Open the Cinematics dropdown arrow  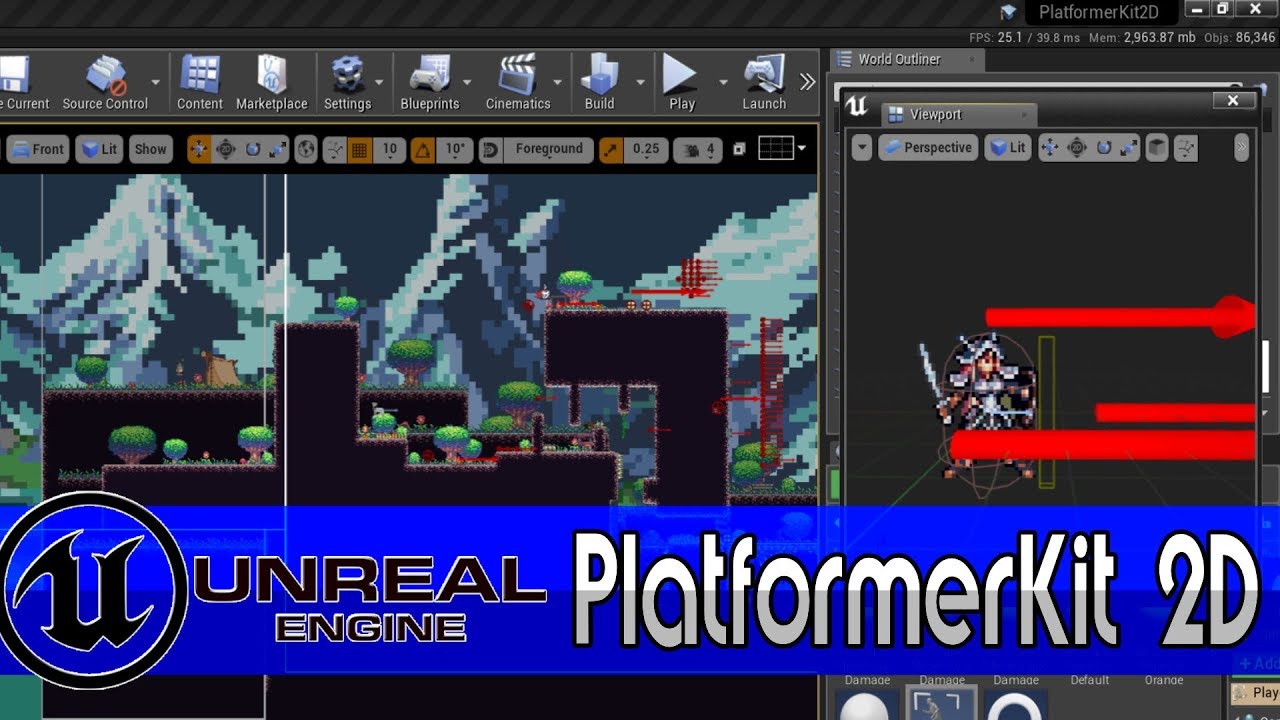[558, 82]
